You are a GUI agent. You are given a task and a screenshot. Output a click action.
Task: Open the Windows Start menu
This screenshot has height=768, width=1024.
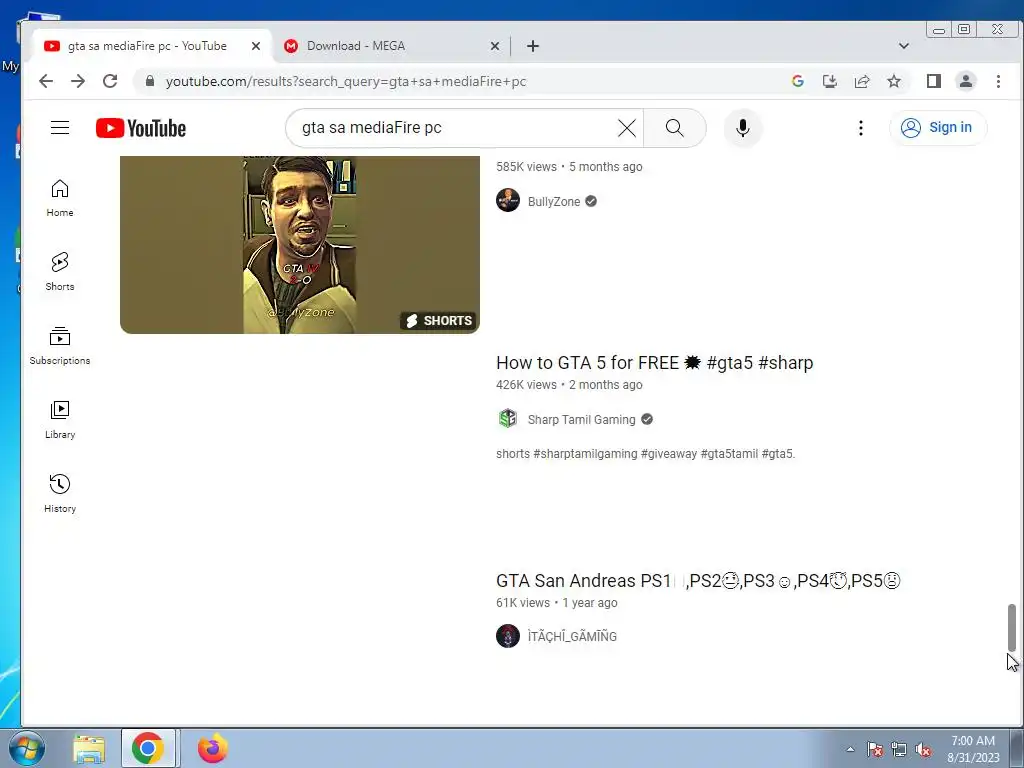pyautogui.click(x=27, y=748)
